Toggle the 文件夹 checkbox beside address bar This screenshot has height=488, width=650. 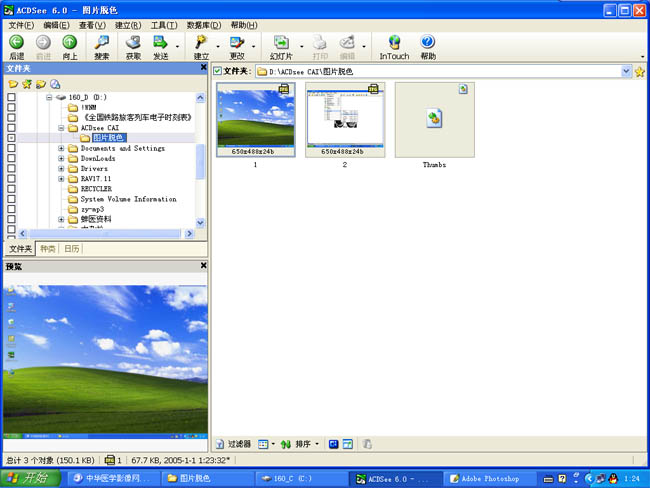[218, 71]
